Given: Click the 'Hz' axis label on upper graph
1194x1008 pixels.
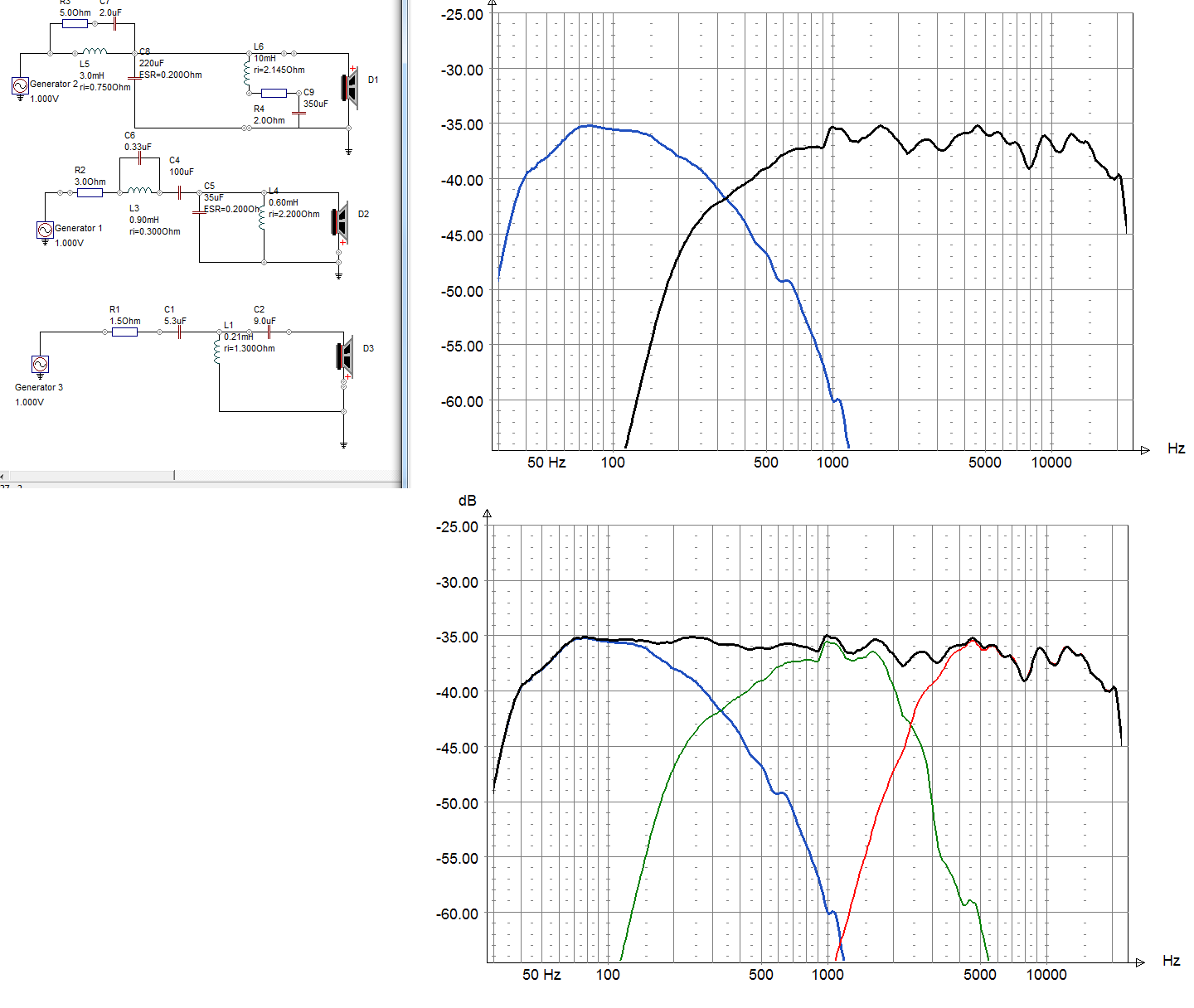Looking at the screenshot, I should [x=1177, y=448].
